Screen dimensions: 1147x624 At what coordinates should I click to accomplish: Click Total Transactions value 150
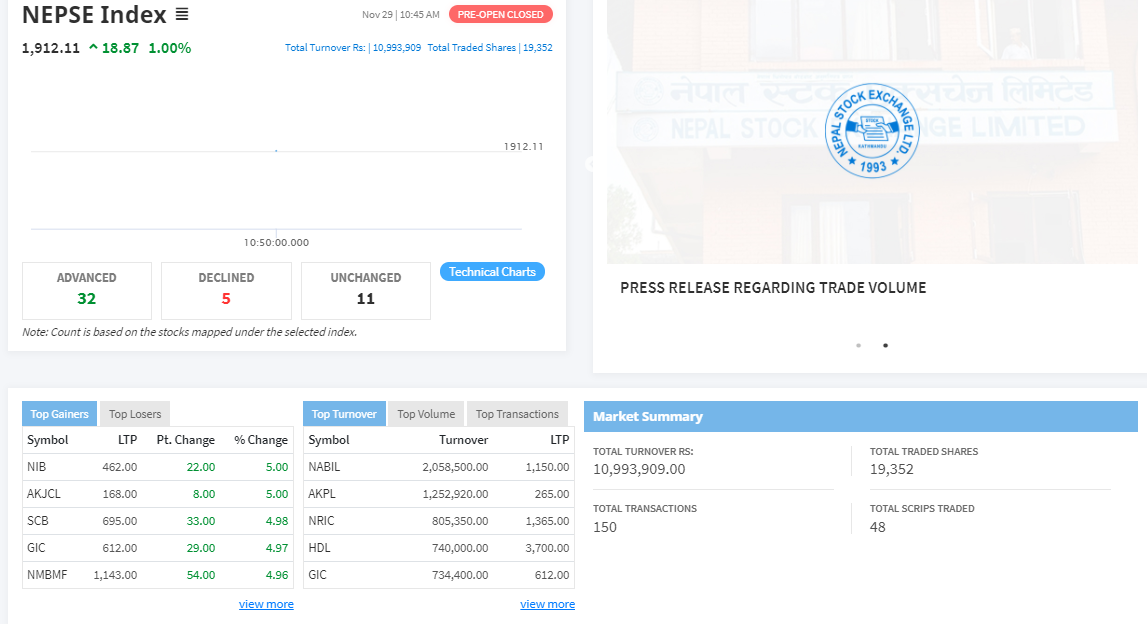[605, 527]
